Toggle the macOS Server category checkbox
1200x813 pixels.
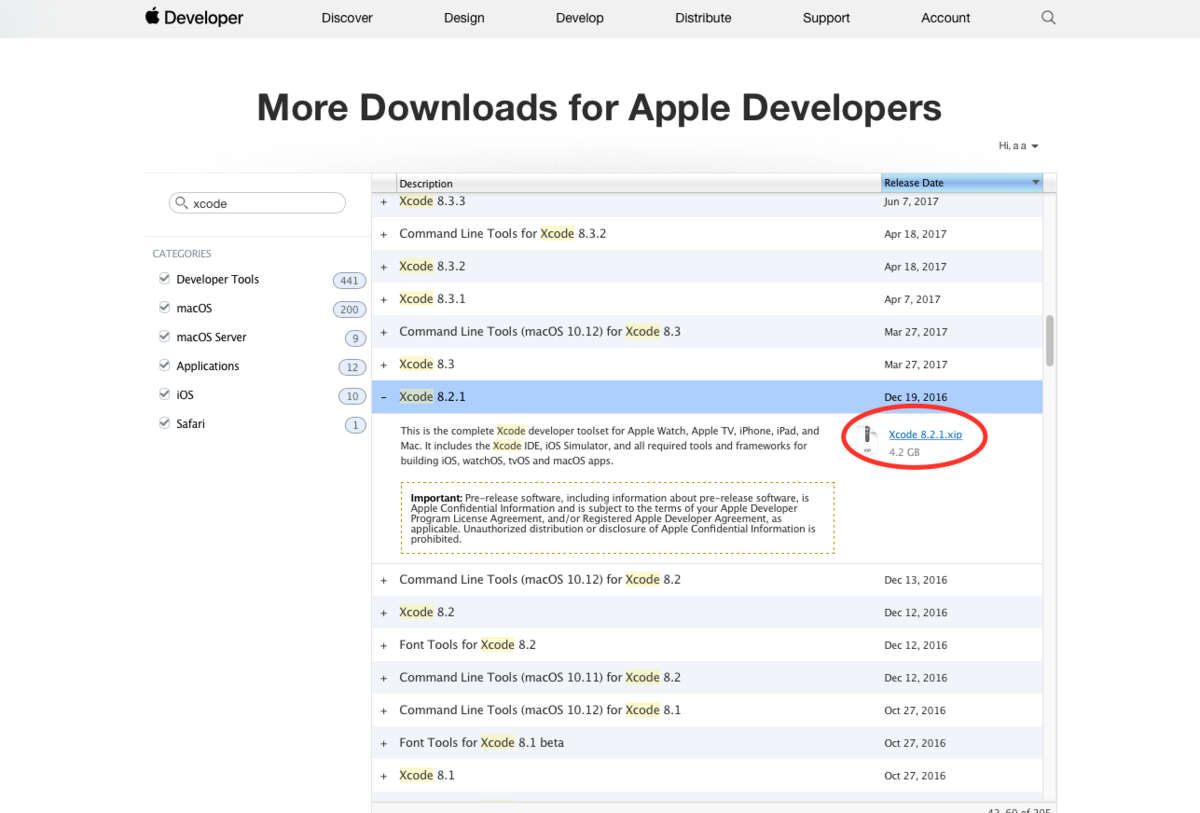pyautogui.click(x=164, y=336)
